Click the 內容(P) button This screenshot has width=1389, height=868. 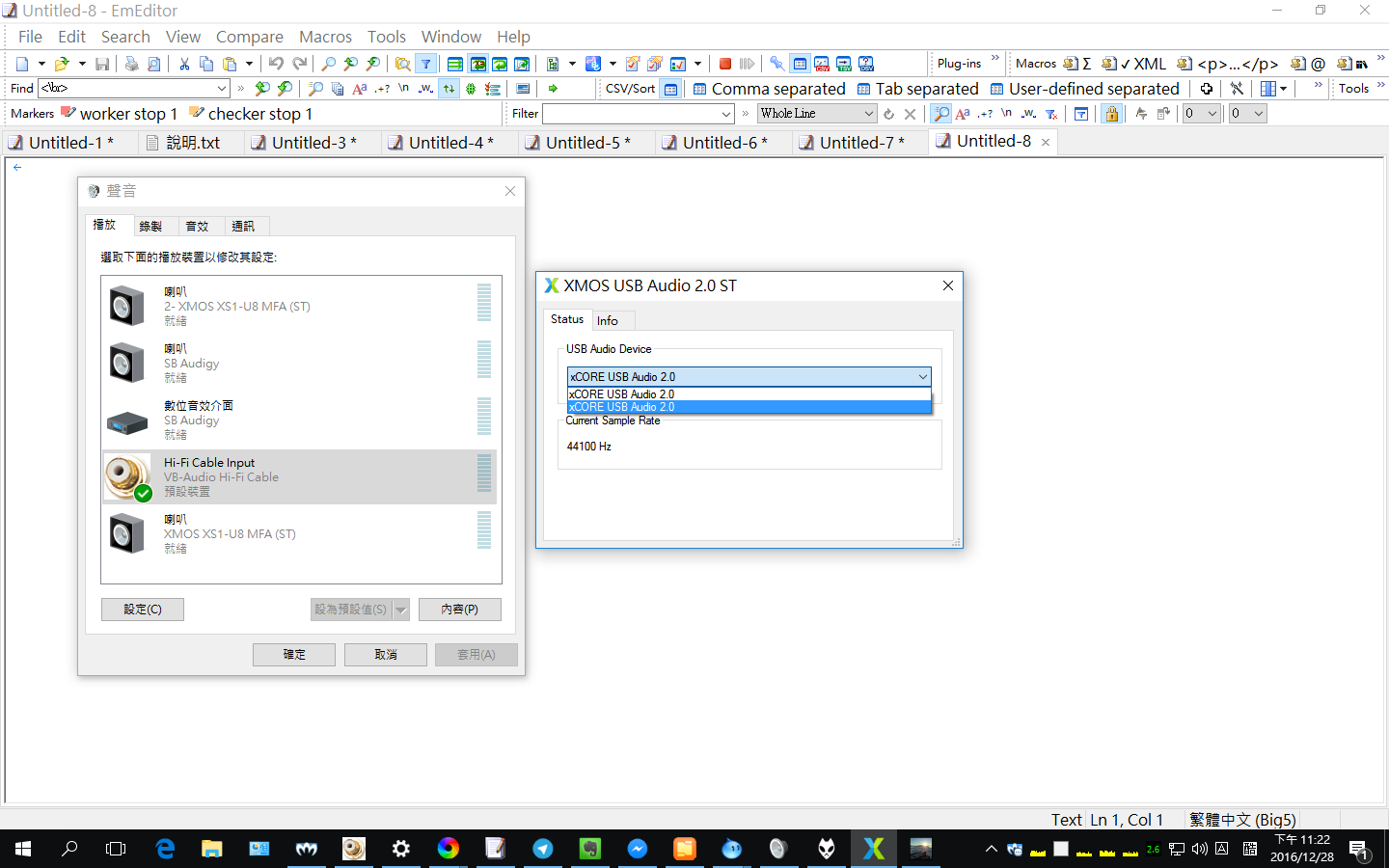coord(460,610)
